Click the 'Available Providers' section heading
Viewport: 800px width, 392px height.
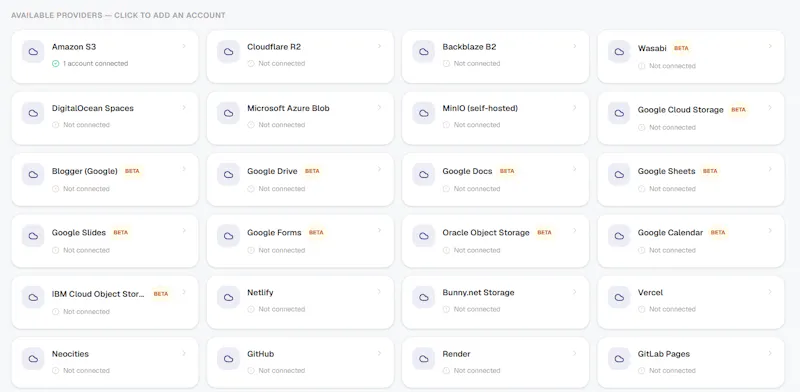[118, 15]
